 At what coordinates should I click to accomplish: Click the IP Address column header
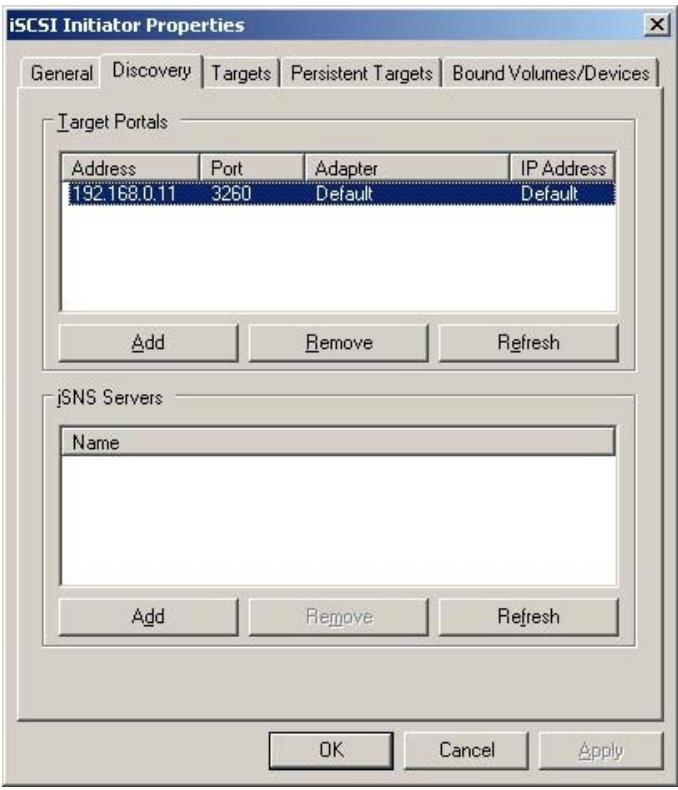[x=563, y=168]
